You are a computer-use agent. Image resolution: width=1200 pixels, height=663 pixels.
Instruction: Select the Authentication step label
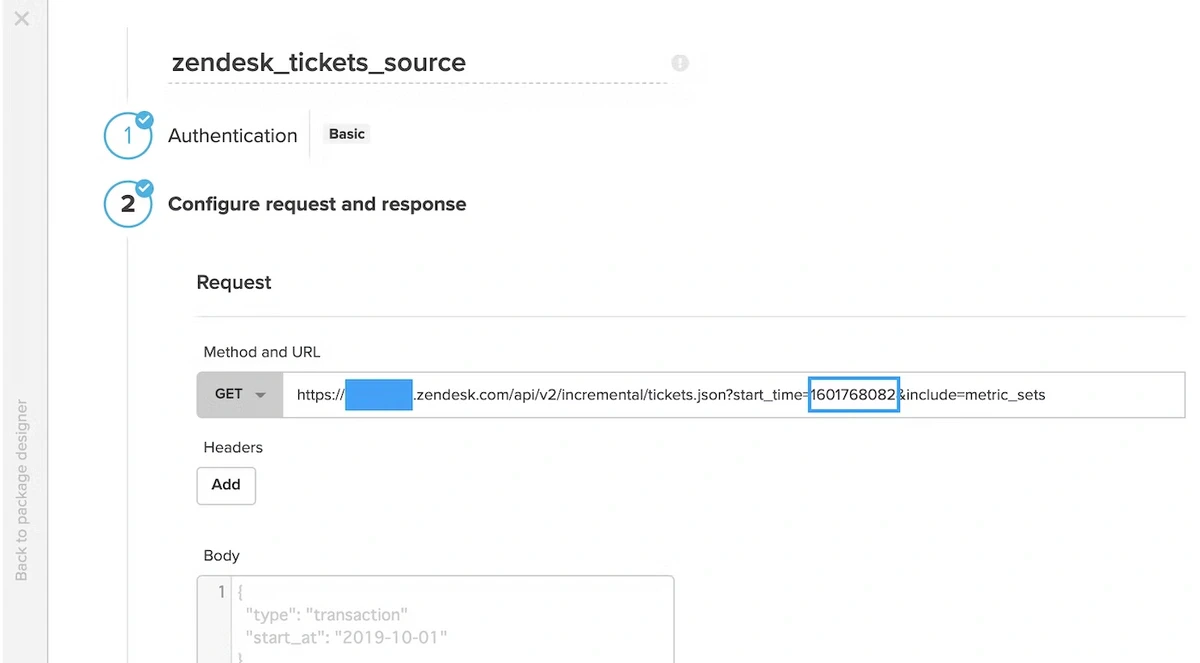tap(233, 136)
